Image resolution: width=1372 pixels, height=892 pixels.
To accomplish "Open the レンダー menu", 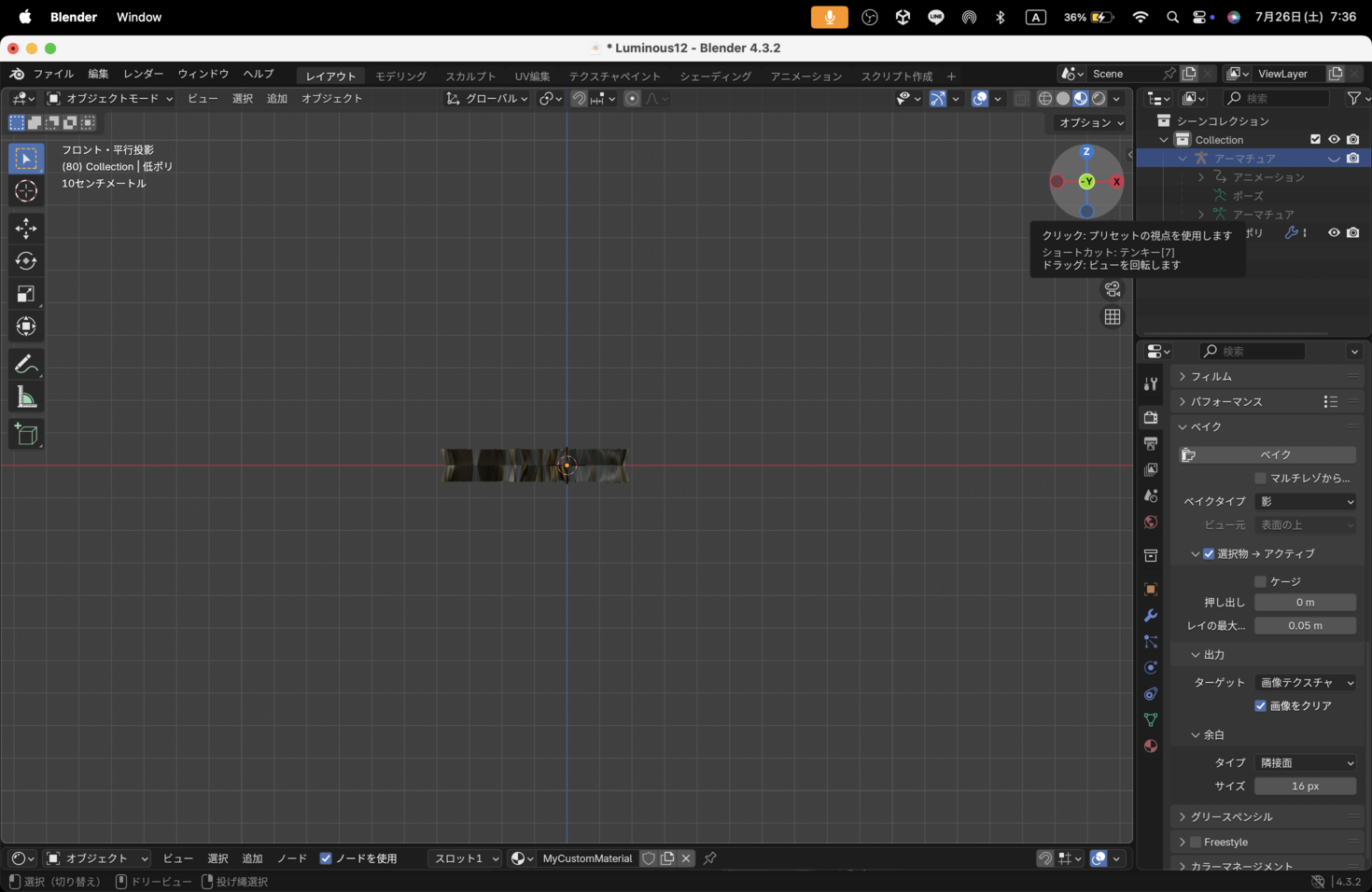I will 144,75.
